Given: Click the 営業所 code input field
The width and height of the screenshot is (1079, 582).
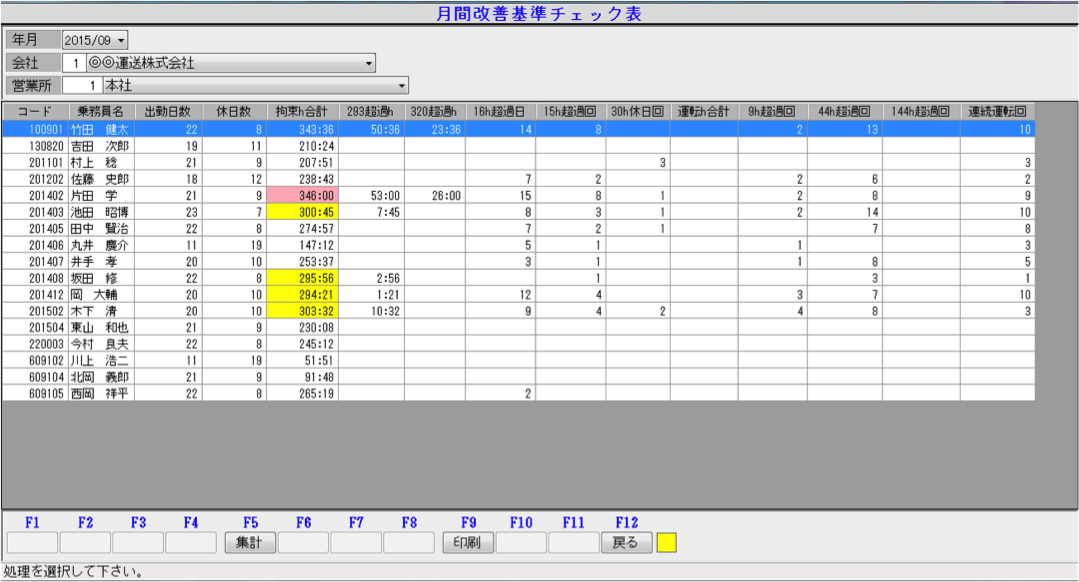Looking at the screenshot, I should click(83, 86).
